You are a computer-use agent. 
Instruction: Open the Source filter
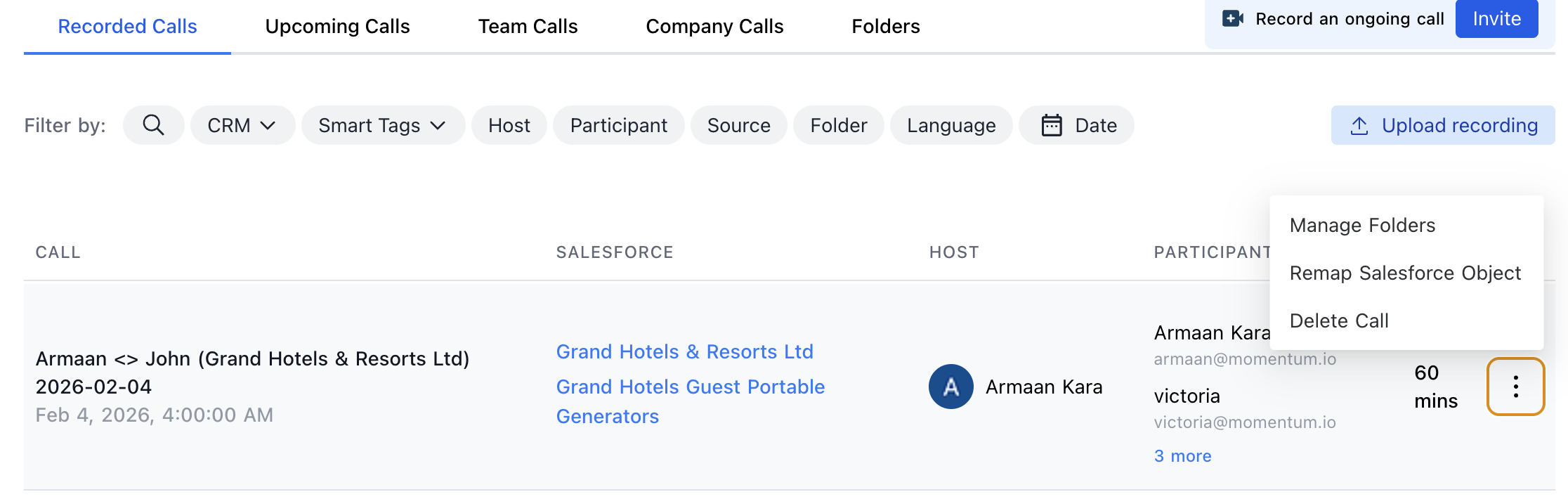738,125
